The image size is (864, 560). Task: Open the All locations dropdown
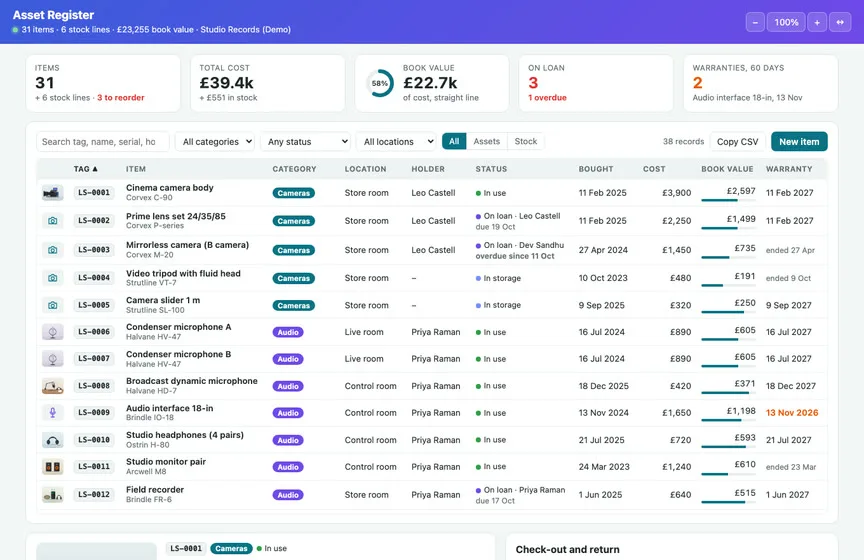click(396, 142)
